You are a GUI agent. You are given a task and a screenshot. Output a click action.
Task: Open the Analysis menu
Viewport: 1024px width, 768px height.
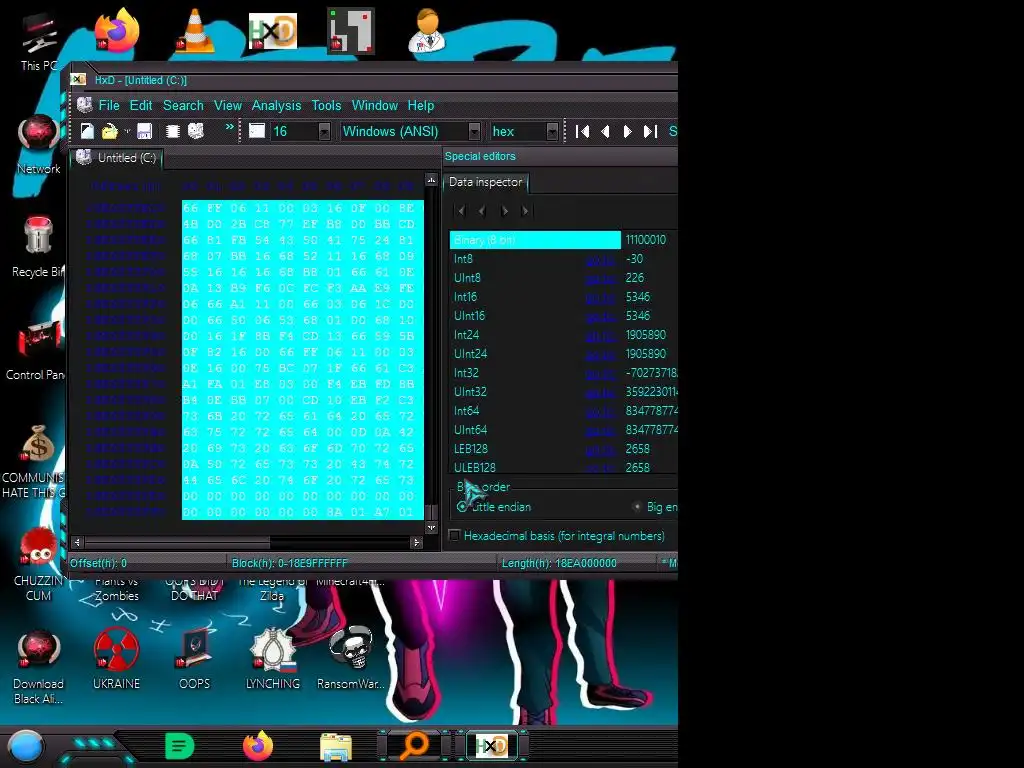[276, 105]
